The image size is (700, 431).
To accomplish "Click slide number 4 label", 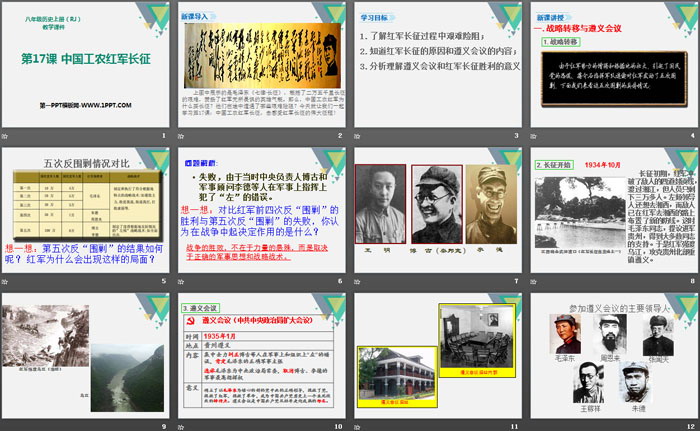I will pos(693,136).
